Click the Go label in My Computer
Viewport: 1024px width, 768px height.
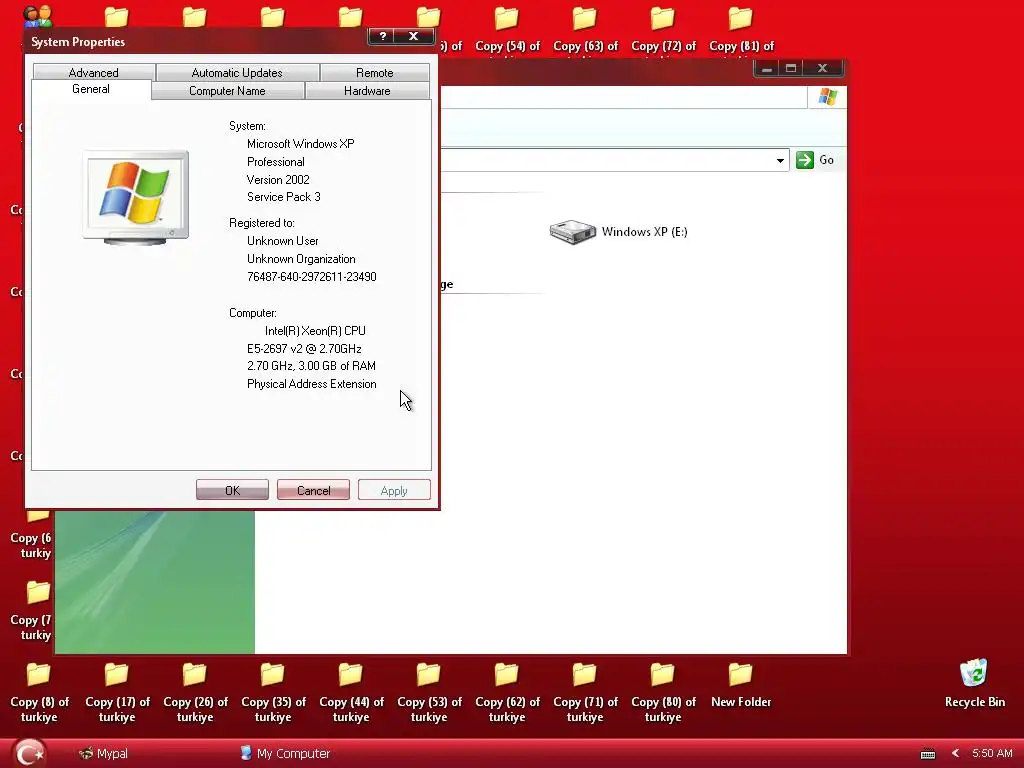pos(826,160)
